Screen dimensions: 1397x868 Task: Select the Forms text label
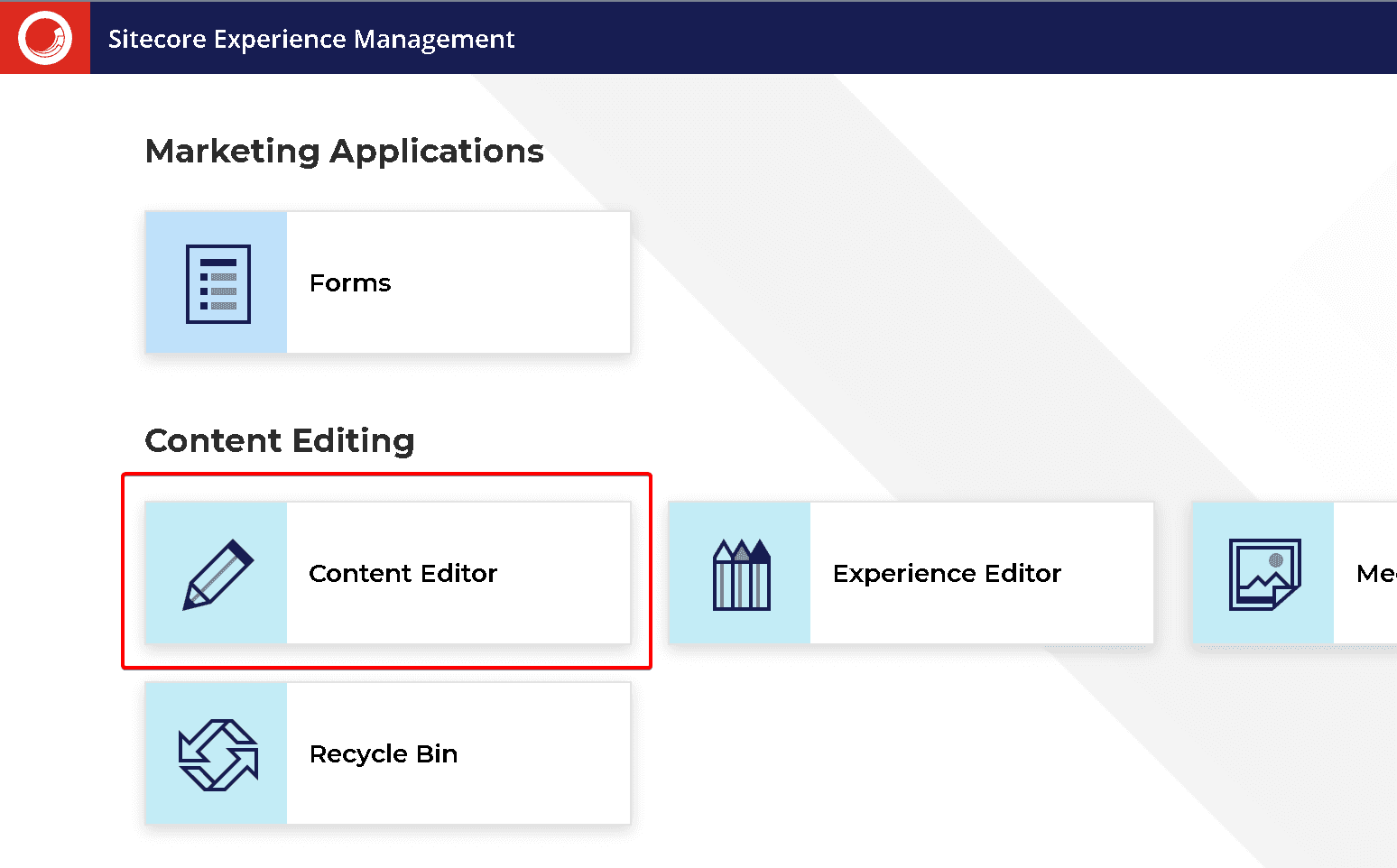(x=350, y=283)
